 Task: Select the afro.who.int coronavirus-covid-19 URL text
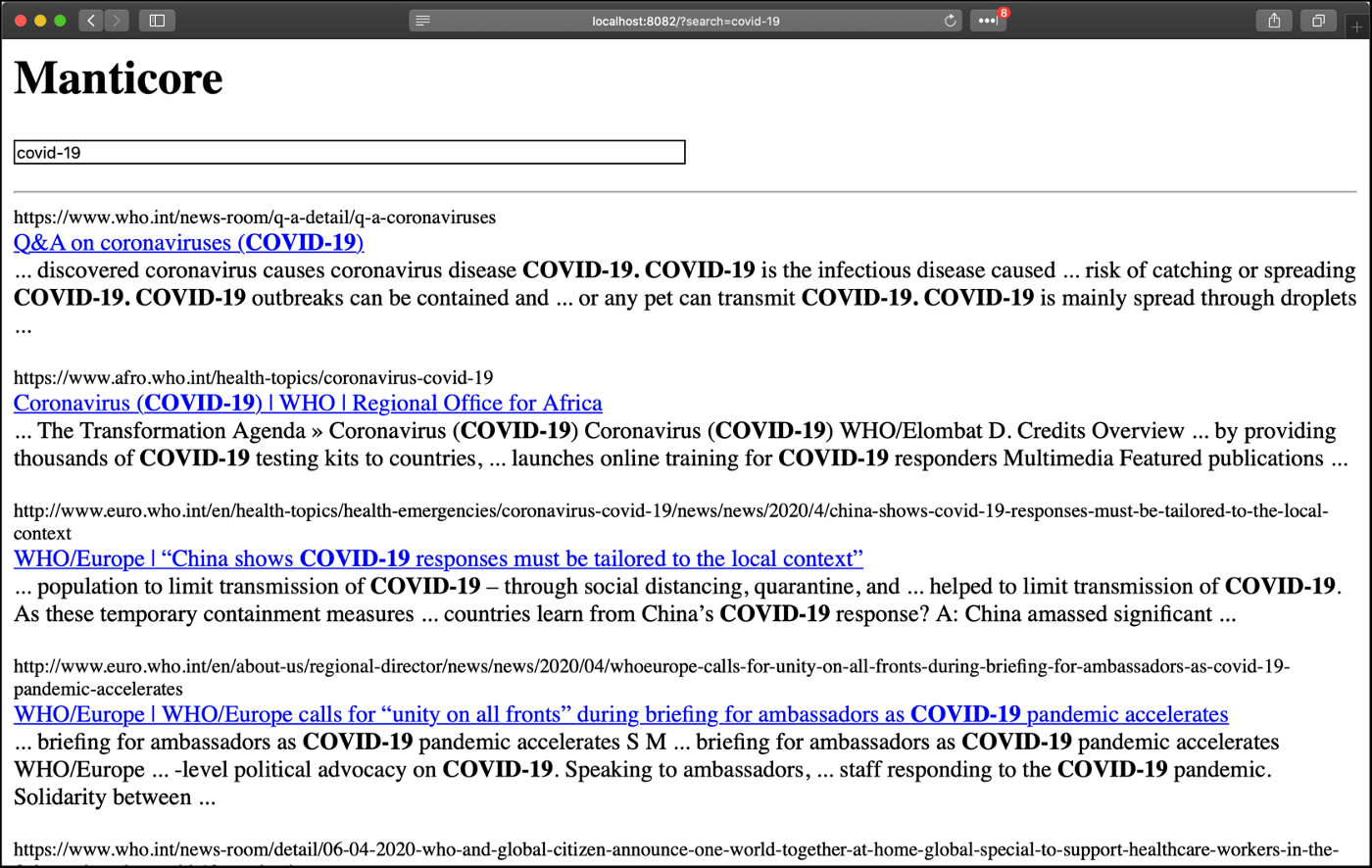tap(253, 377)
